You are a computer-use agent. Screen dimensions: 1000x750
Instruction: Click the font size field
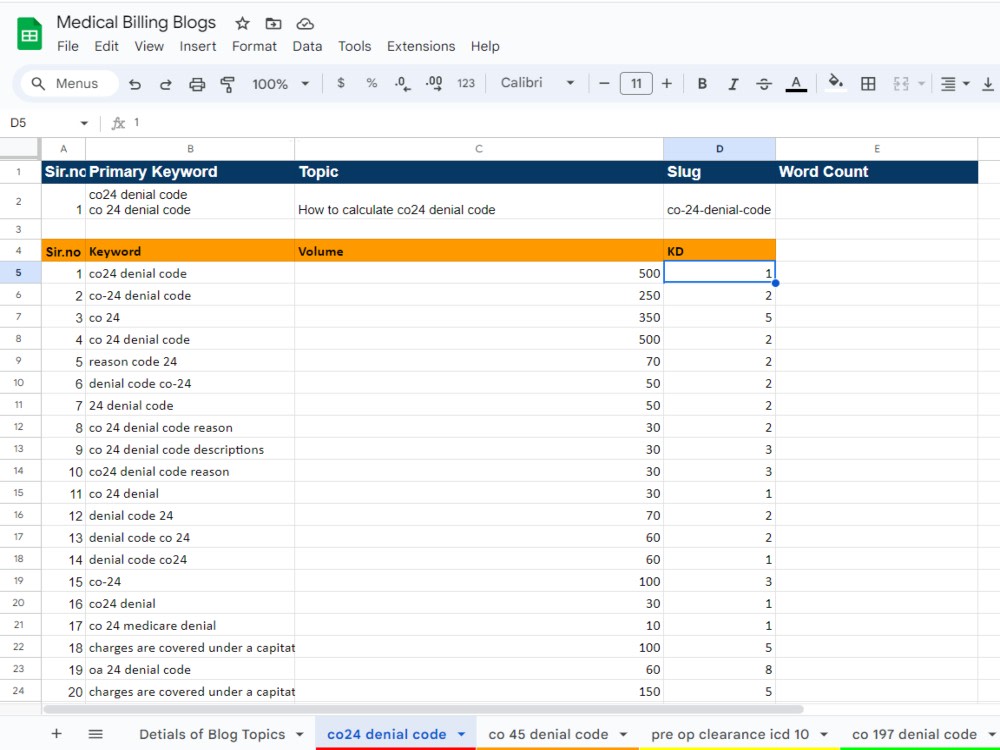pyautogui.click(x=636, y=84)
